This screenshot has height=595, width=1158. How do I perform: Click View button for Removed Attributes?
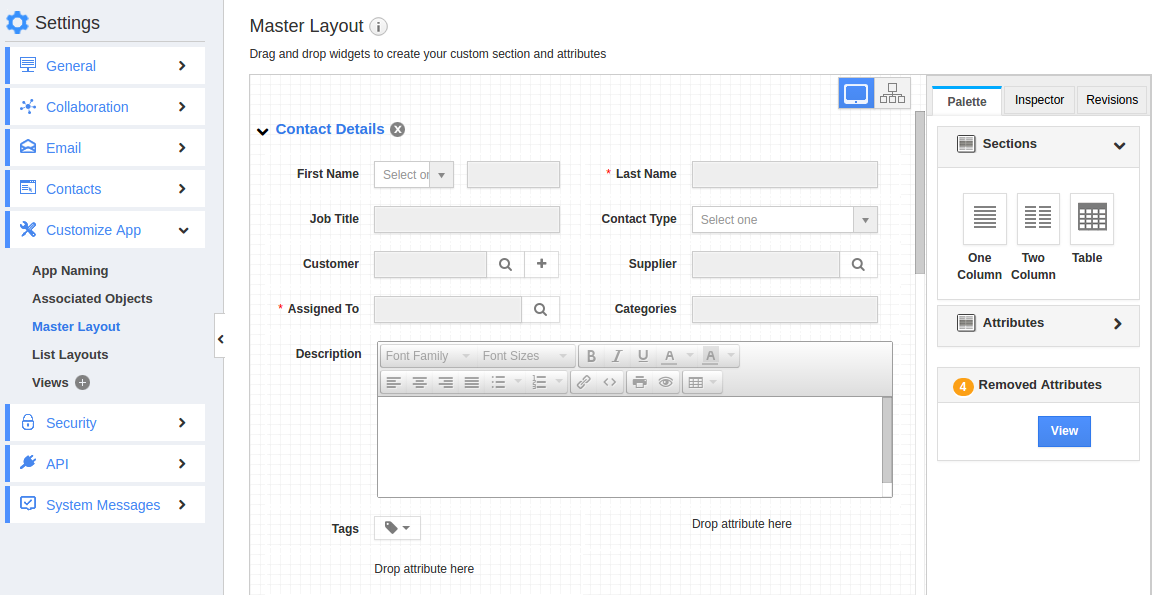[1064, 431]
